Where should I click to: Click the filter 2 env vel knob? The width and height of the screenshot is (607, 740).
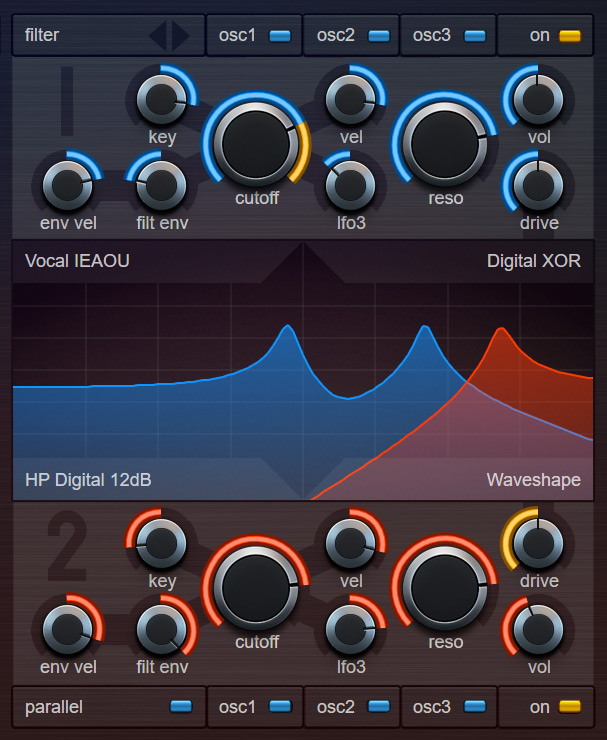[x=68, y=628]
